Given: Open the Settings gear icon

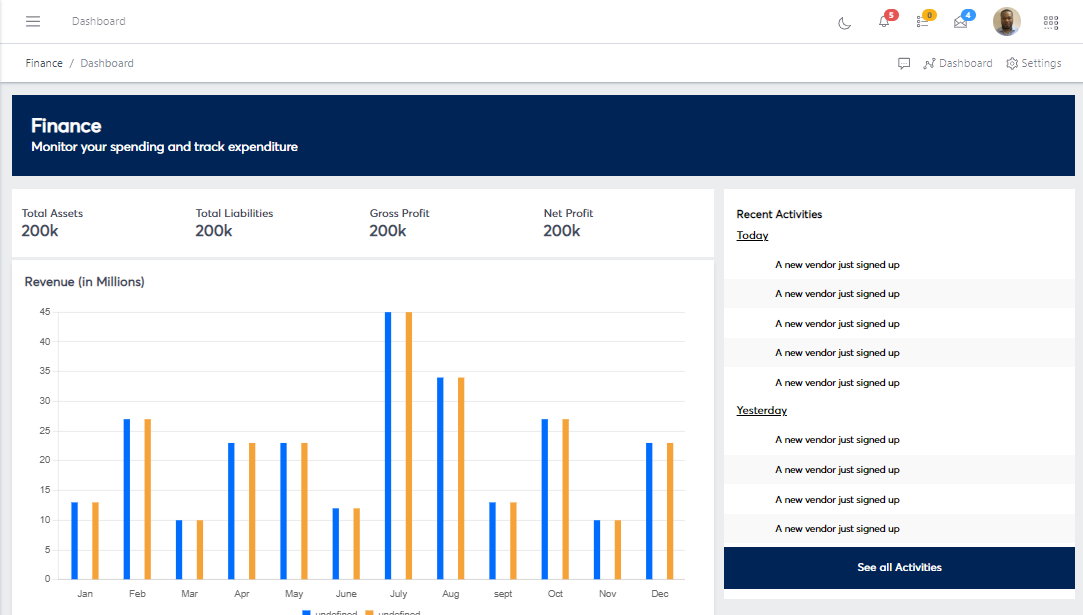Looking at the screenshot, I should (x=1011, y=63).
